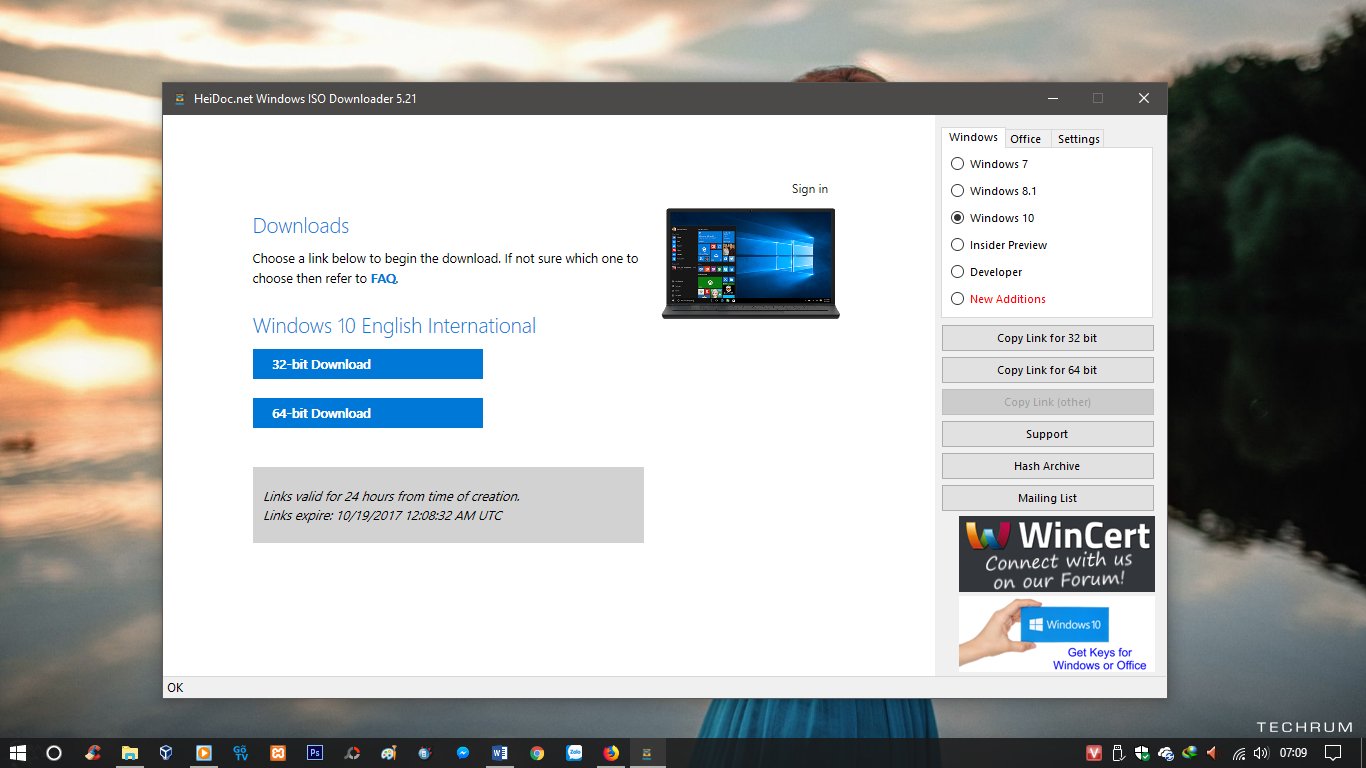The width and height of the screenshot is (1366, 768).
Task: Open the cloud sync tray icon
Action: pos(1166,753)
